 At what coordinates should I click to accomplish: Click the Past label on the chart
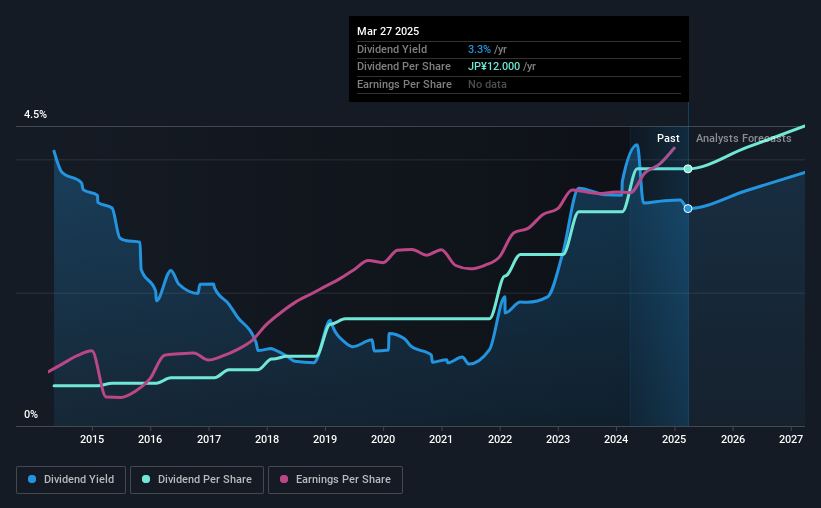pos(668,138)
